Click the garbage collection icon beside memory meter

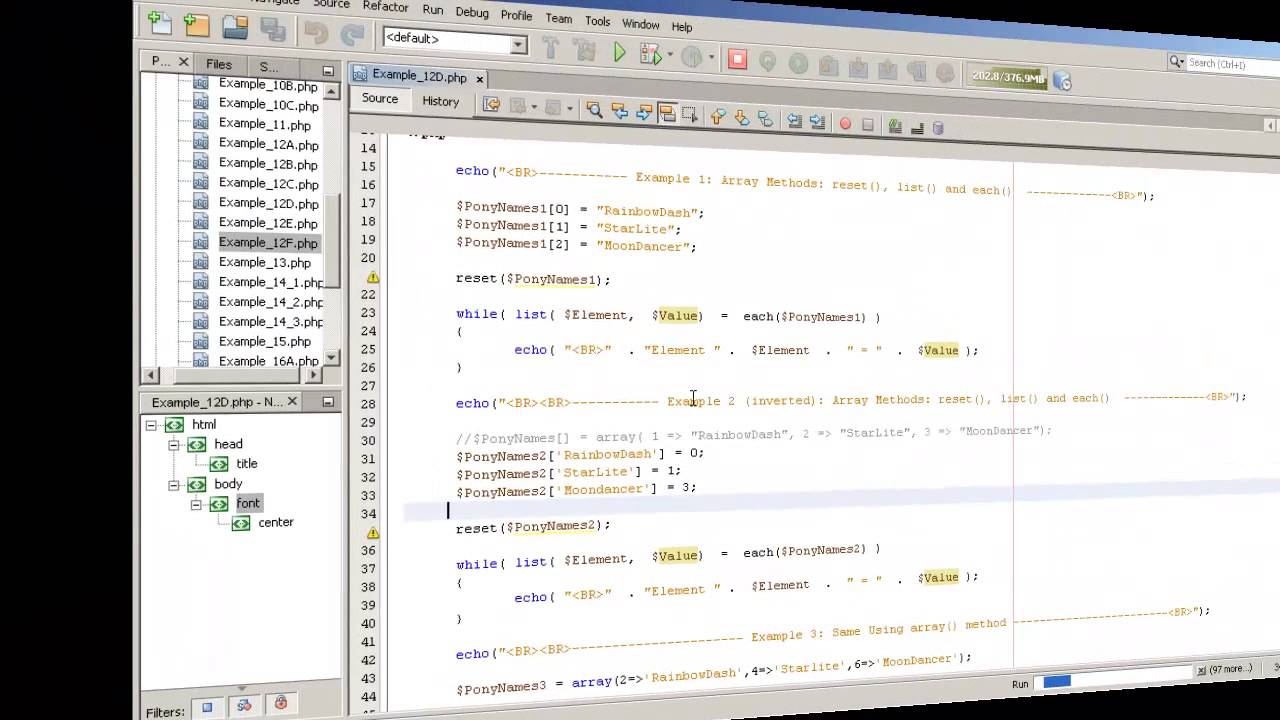tap(1062, 81)
